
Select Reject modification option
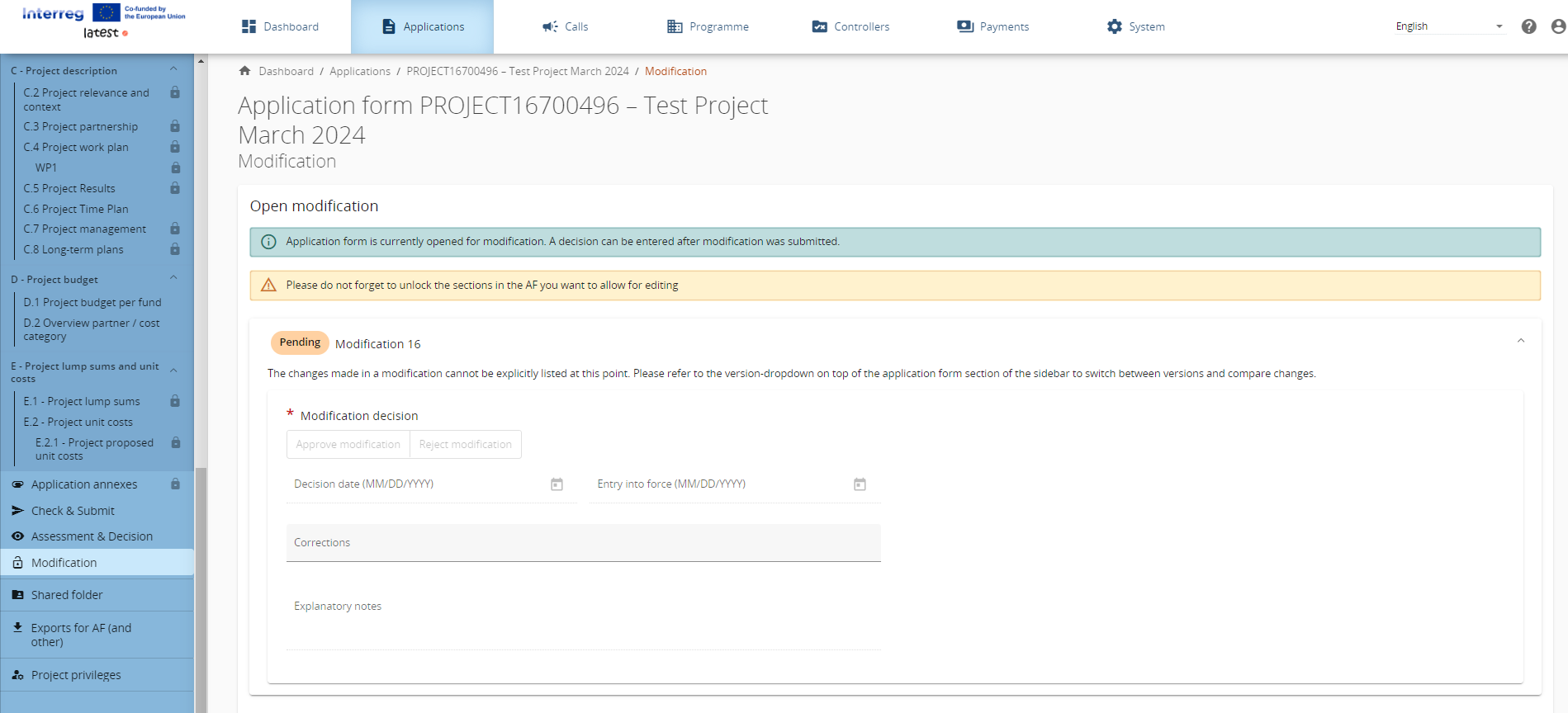(465, 444)
